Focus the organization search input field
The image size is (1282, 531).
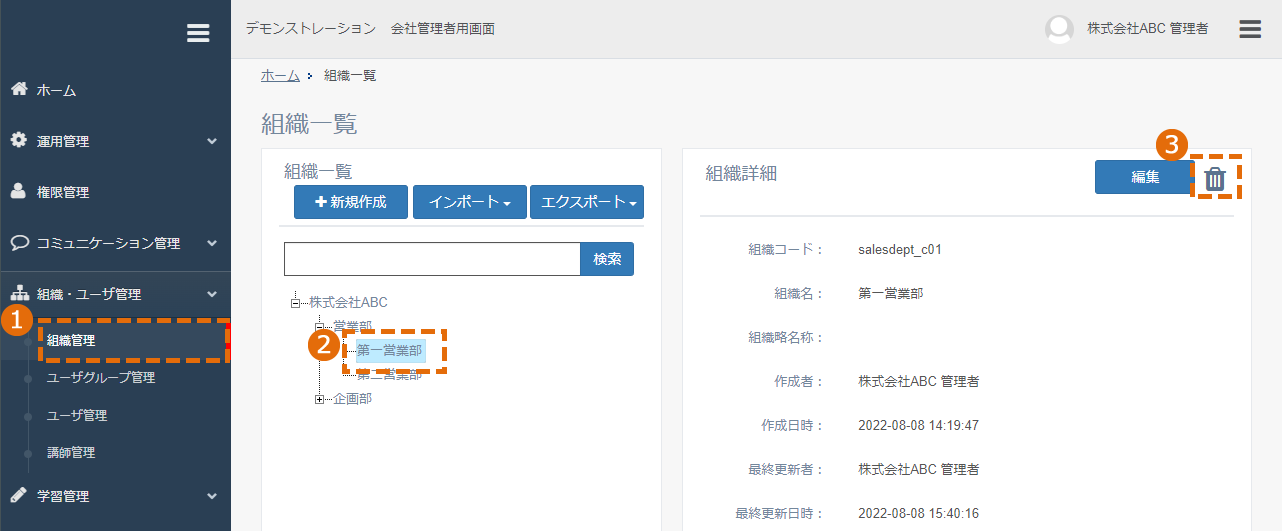tap(432, 259)
